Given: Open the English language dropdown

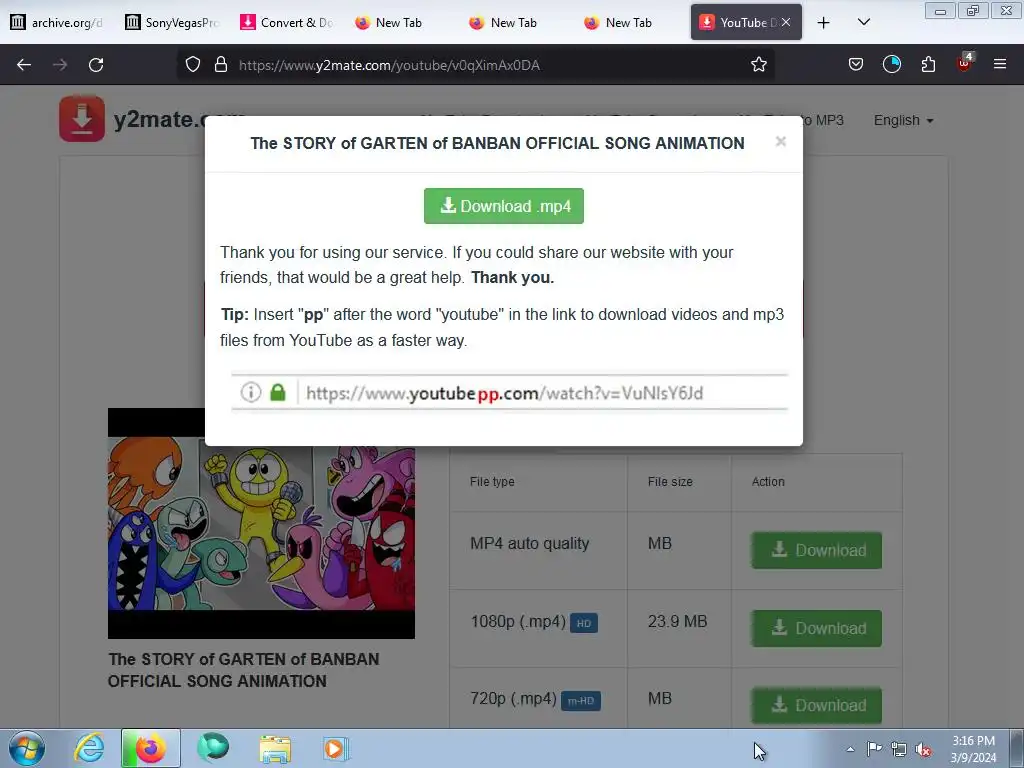Looking at the screenshot, I should click(x=903, y=120).
